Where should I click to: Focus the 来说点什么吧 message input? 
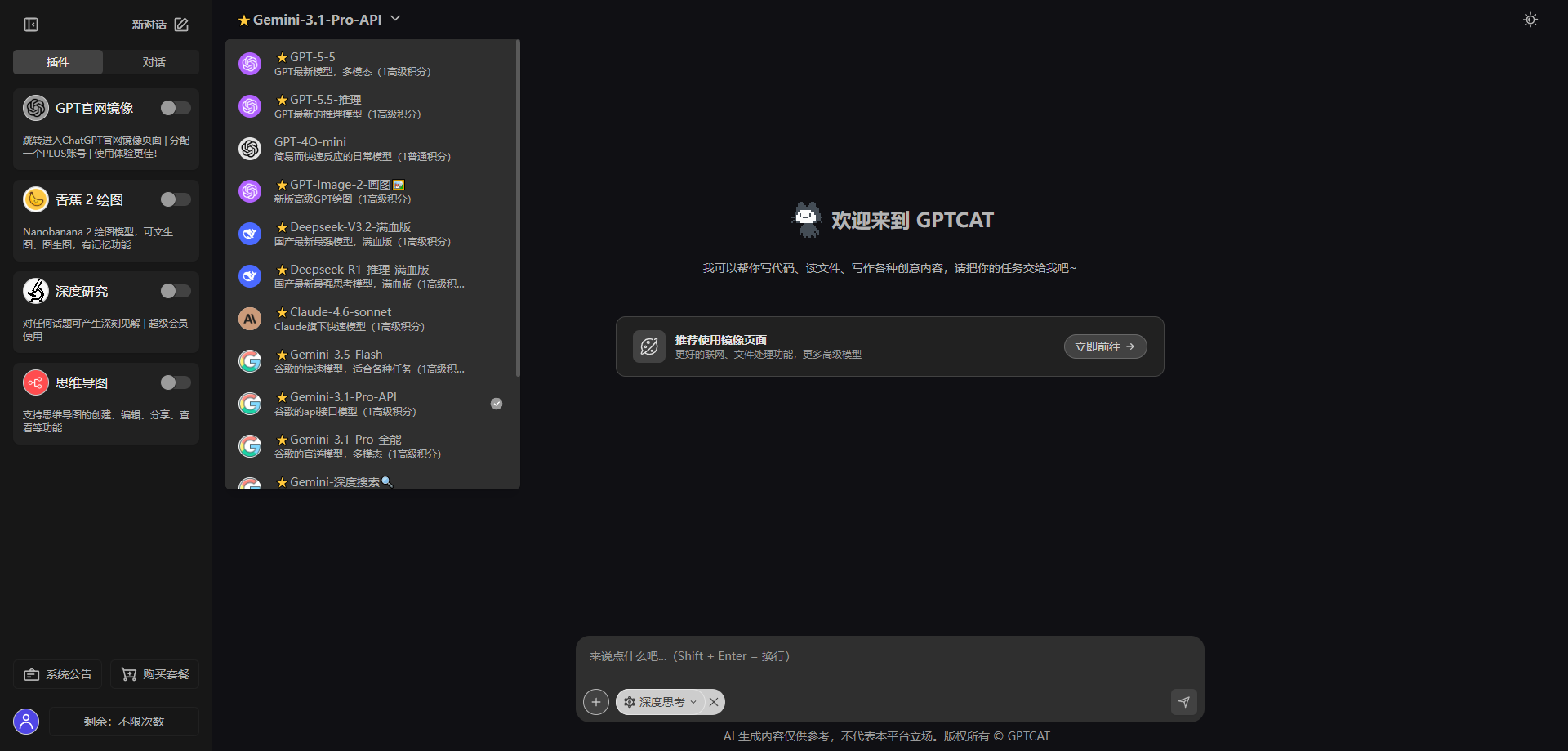[890, 656]
